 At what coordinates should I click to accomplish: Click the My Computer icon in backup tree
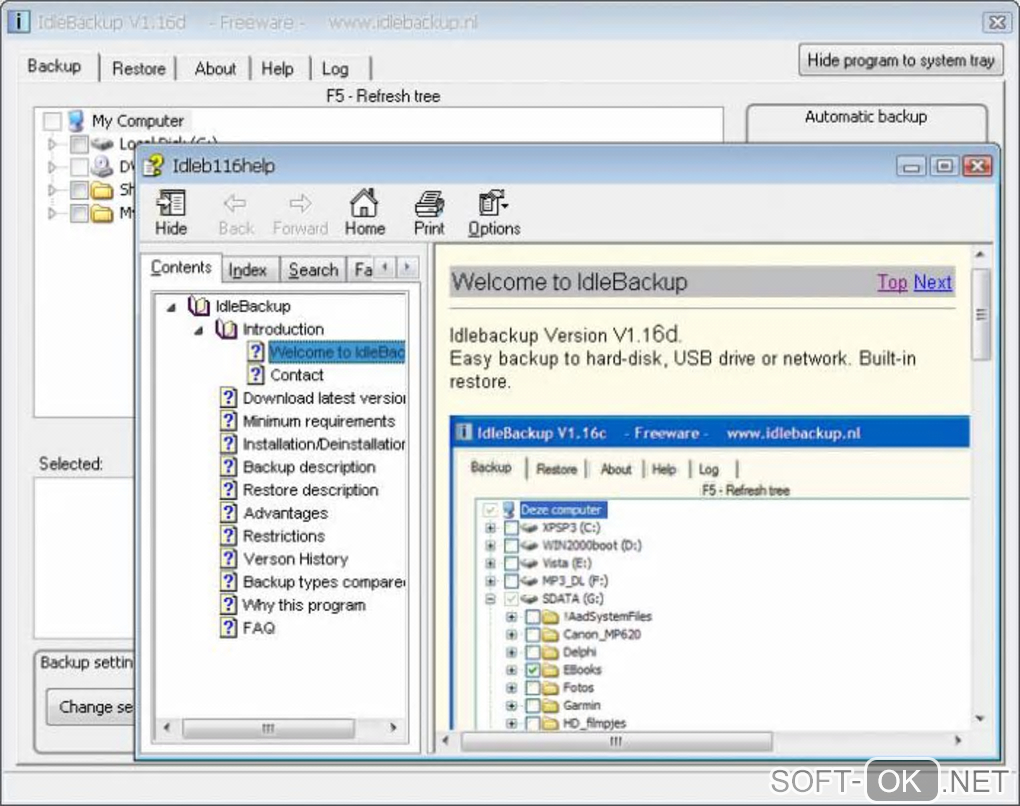[76, 121]
